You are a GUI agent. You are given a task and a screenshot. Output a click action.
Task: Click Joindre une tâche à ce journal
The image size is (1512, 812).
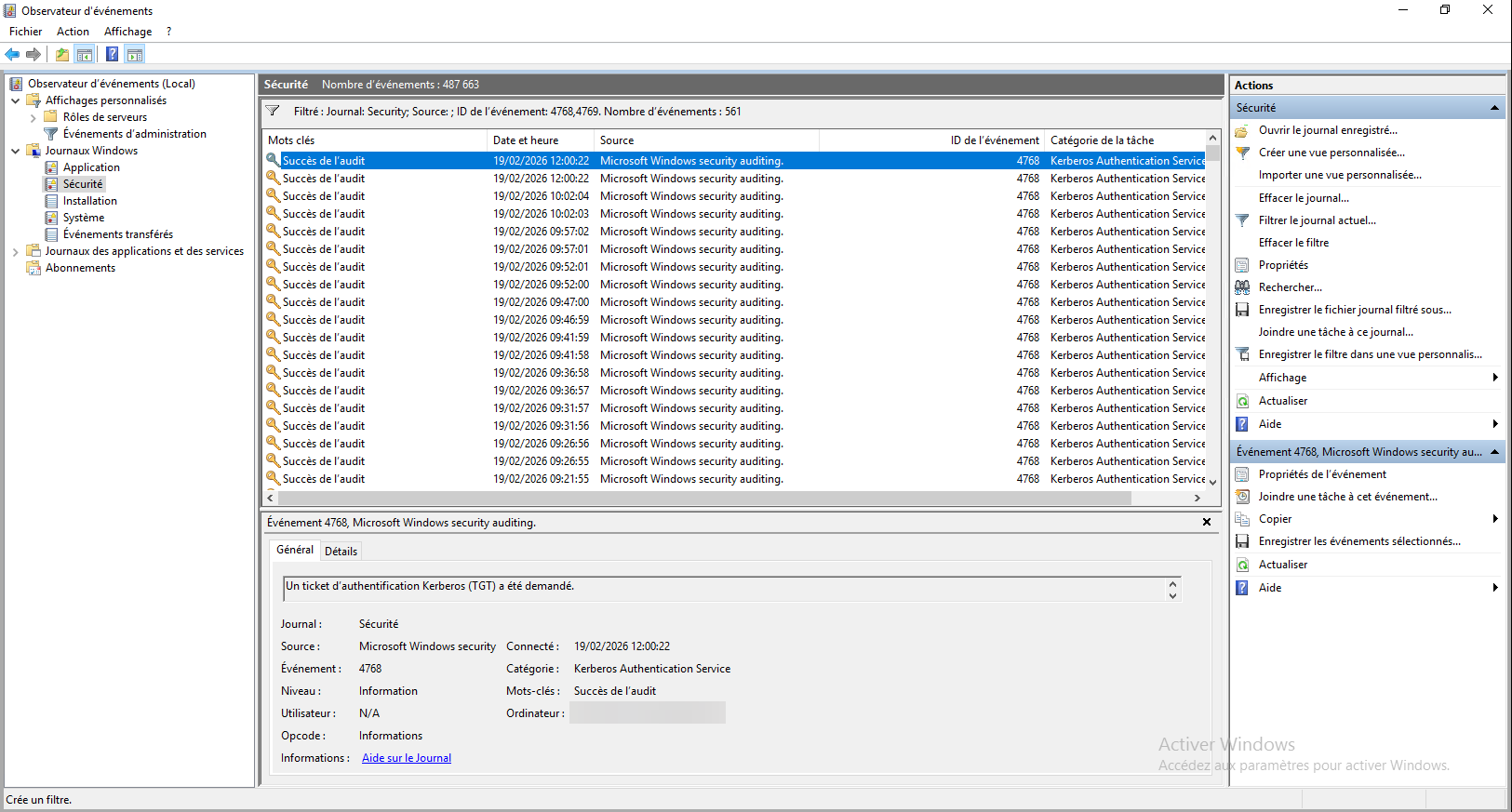pos(1335,332)
